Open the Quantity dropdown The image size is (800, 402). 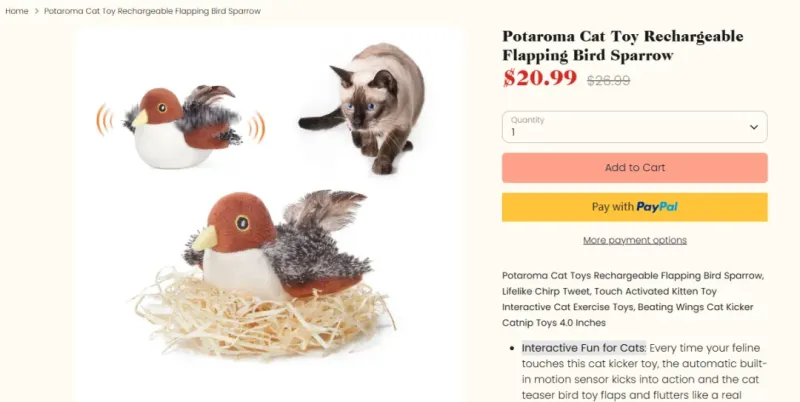[x=634, y=127]
